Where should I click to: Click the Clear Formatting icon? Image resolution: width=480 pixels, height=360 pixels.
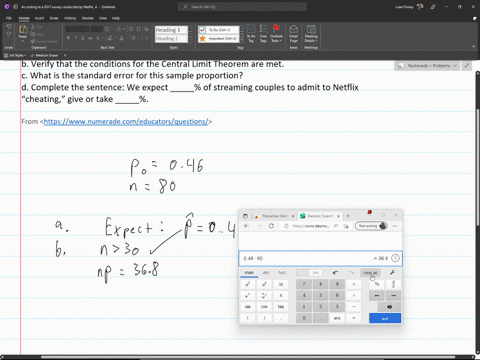tap(146, 29)
